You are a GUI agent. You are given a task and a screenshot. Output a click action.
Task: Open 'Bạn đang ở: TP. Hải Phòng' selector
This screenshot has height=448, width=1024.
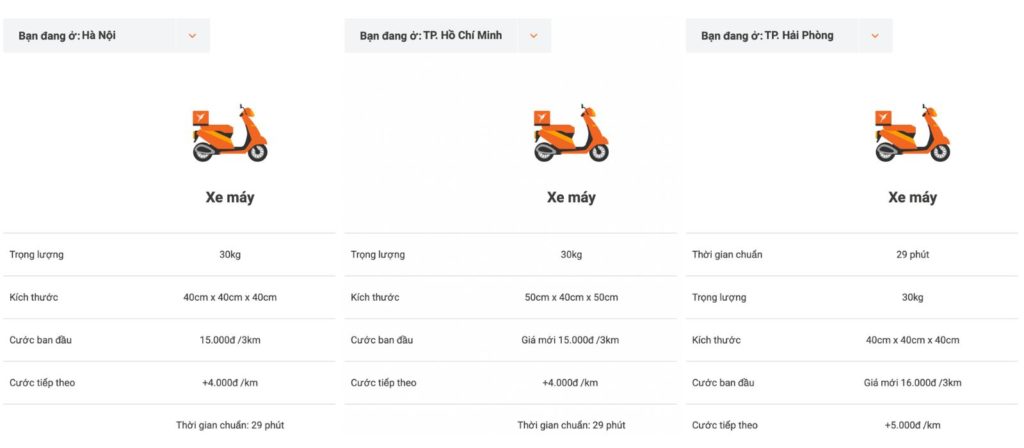(767, 36)
